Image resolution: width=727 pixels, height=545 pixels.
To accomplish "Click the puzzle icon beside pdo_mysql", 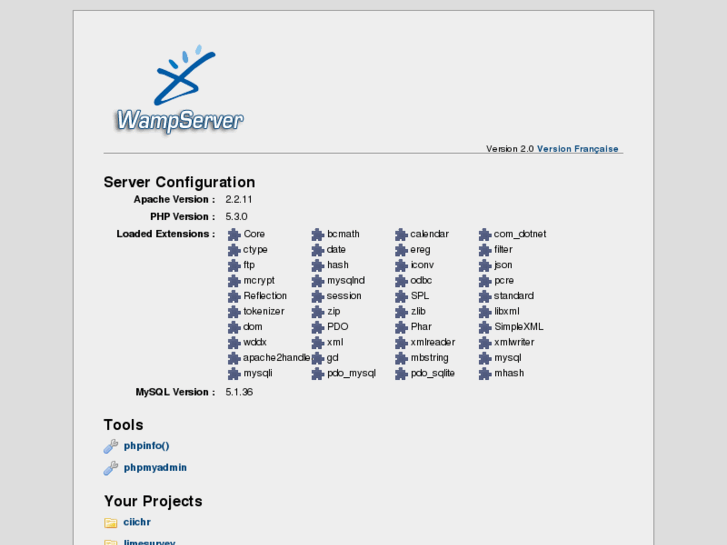I will point(318,373).
